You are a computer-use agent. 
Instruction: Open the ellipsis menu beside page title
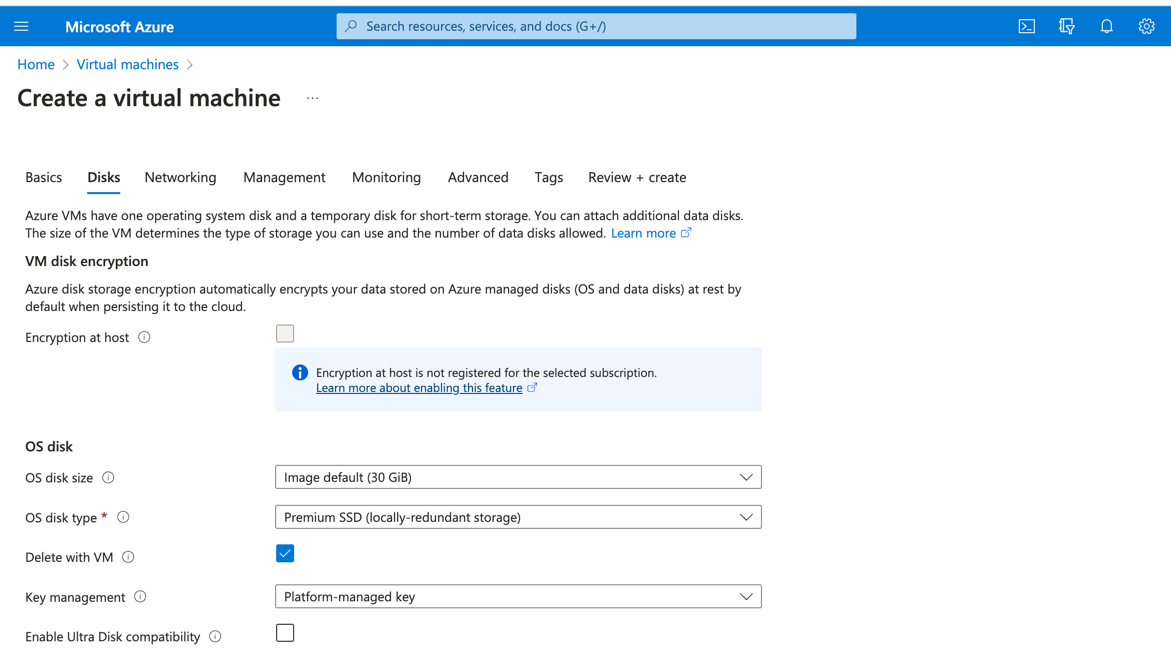312,98
